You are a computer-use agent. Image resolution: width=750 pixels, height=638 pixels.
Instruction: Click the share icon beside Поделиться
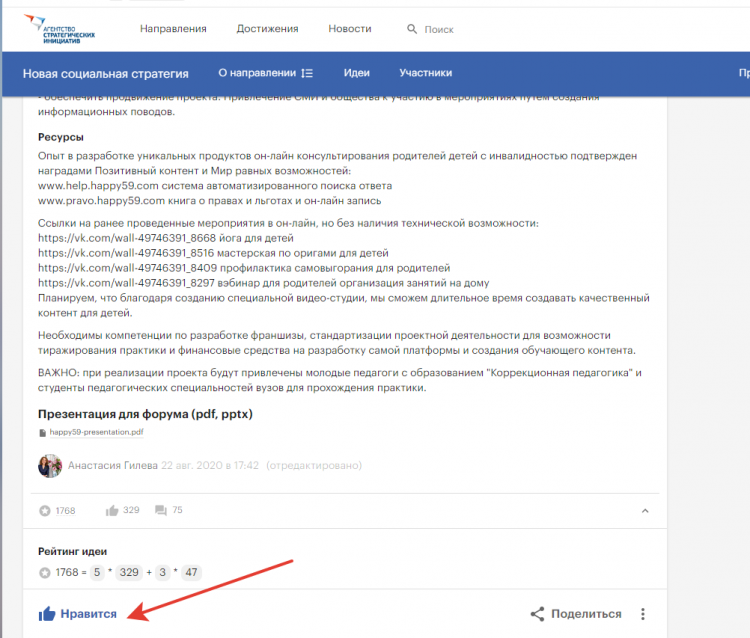(537, 614)
